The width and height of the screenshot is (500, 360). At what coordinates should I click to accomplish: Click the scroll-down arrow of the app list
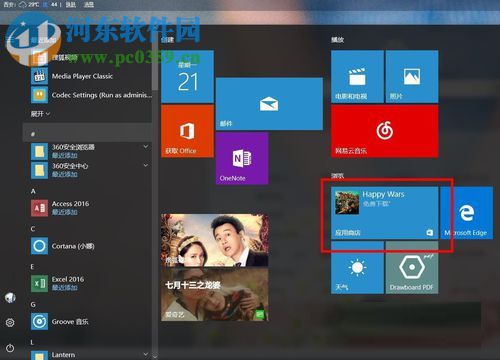155,356
